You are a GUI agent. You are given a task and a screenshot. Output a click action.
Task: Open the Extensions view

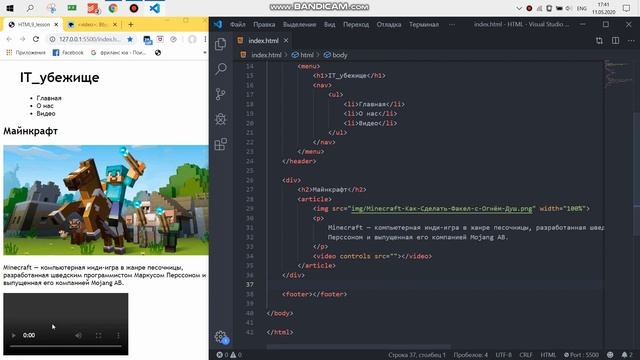pos(221,144)
